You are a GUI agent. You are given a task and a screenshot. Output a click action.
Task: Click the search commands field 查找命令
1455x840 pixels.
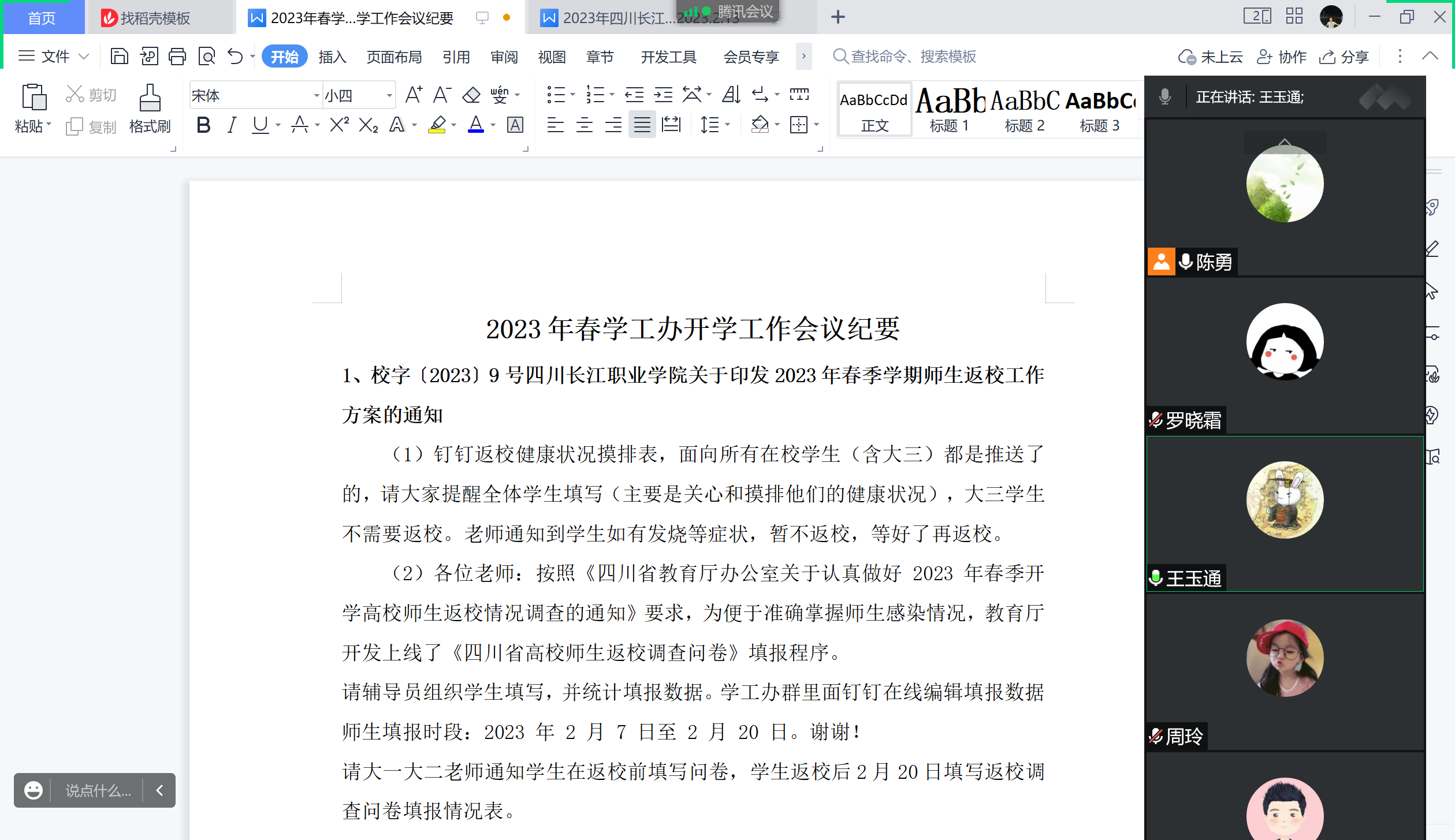coord(904,57)
